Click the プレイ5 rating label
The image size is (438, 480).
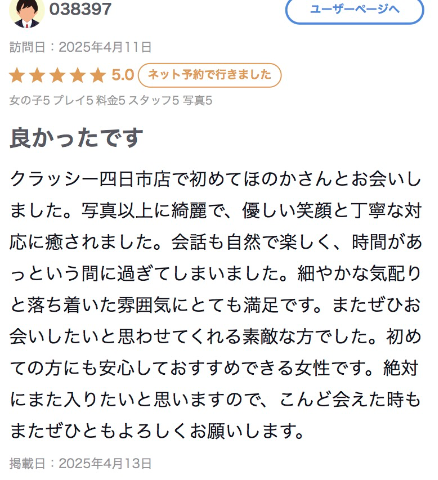tap(73, 100)
